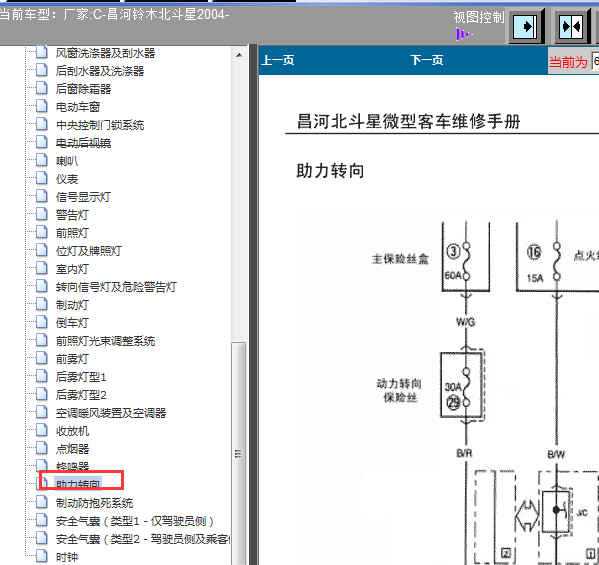Open the 前照灯 entry
599x565 pixels.
tap(72, 233)
